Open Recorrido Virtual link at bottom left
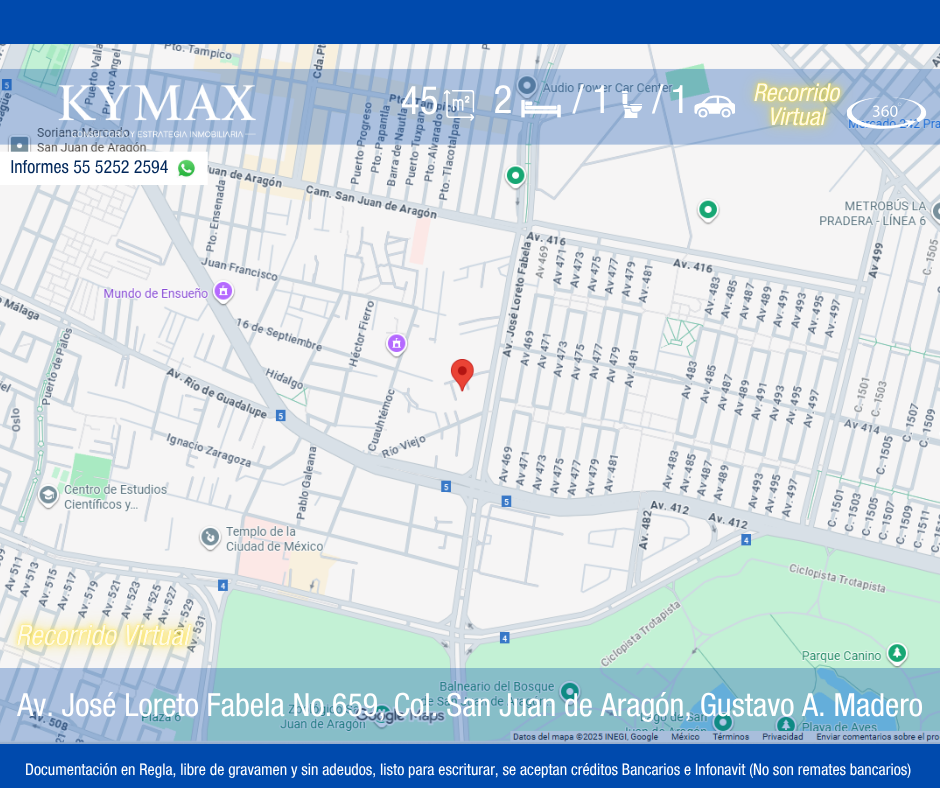 coord(103,635)
